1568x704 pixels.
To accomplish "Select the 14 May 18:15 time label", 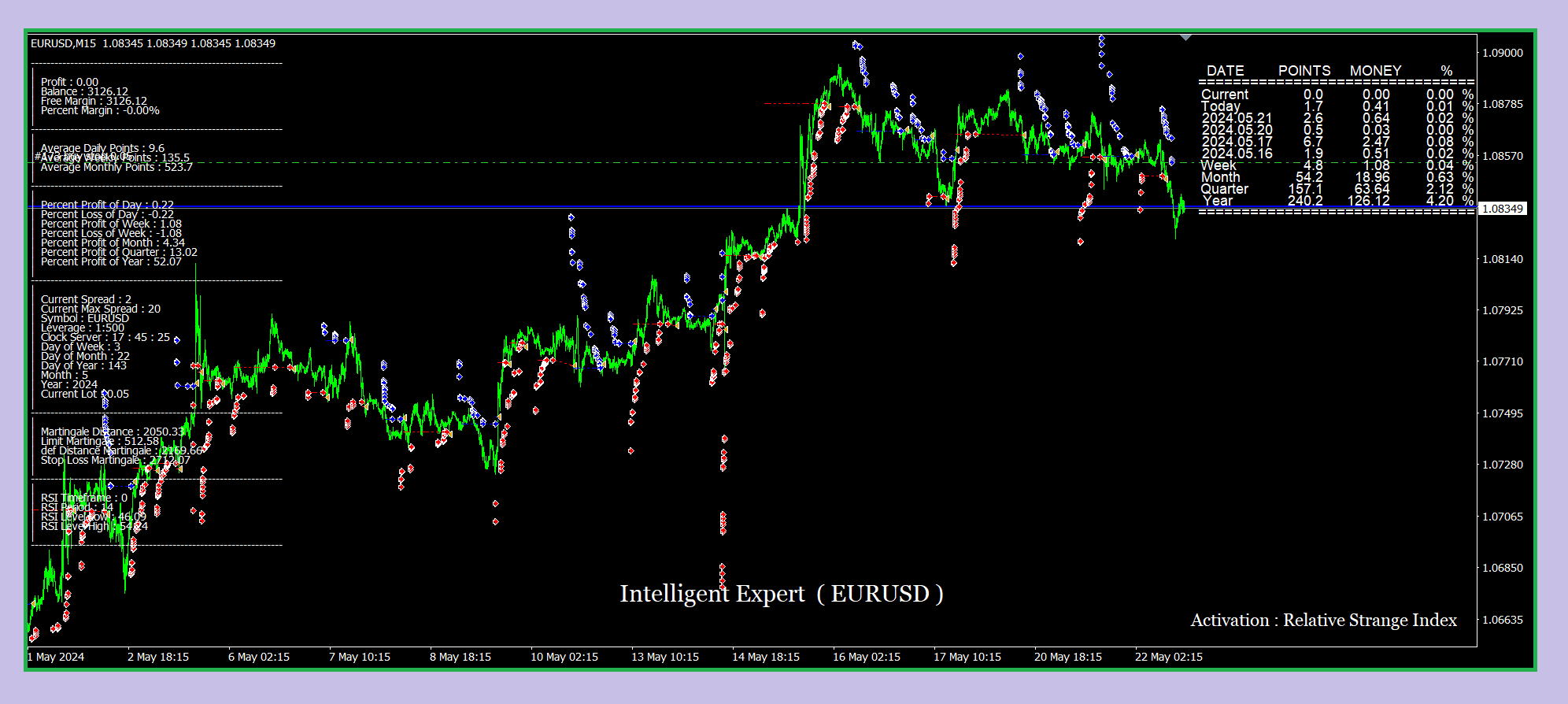I will [765, 657].
